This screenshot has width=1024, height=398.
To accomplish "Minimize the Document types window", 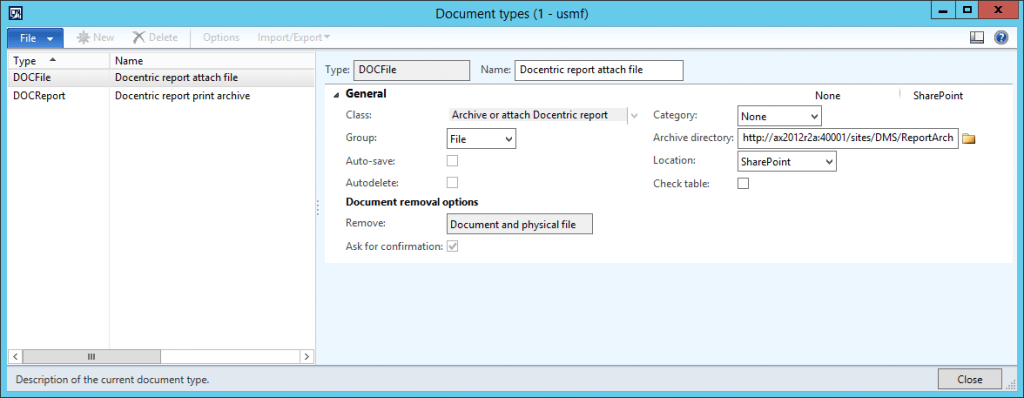I will (944, 10).
